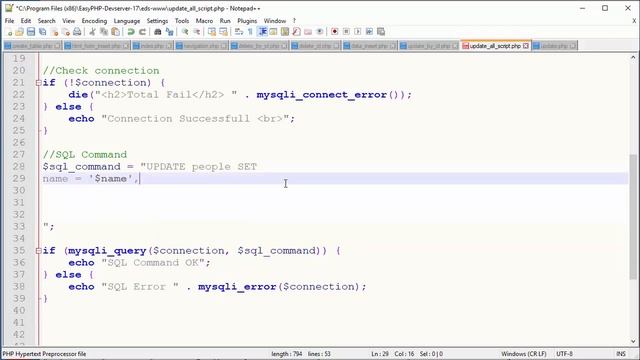This screenshot has height=360, width=640.
Task: Play back recorded macro icon
Action: [x=358, y=32]
